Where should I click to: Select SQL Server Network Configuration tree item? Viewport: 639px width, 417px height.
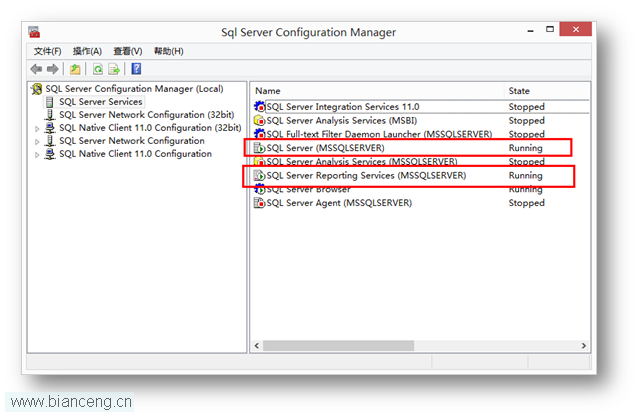[x=132, y=141]
